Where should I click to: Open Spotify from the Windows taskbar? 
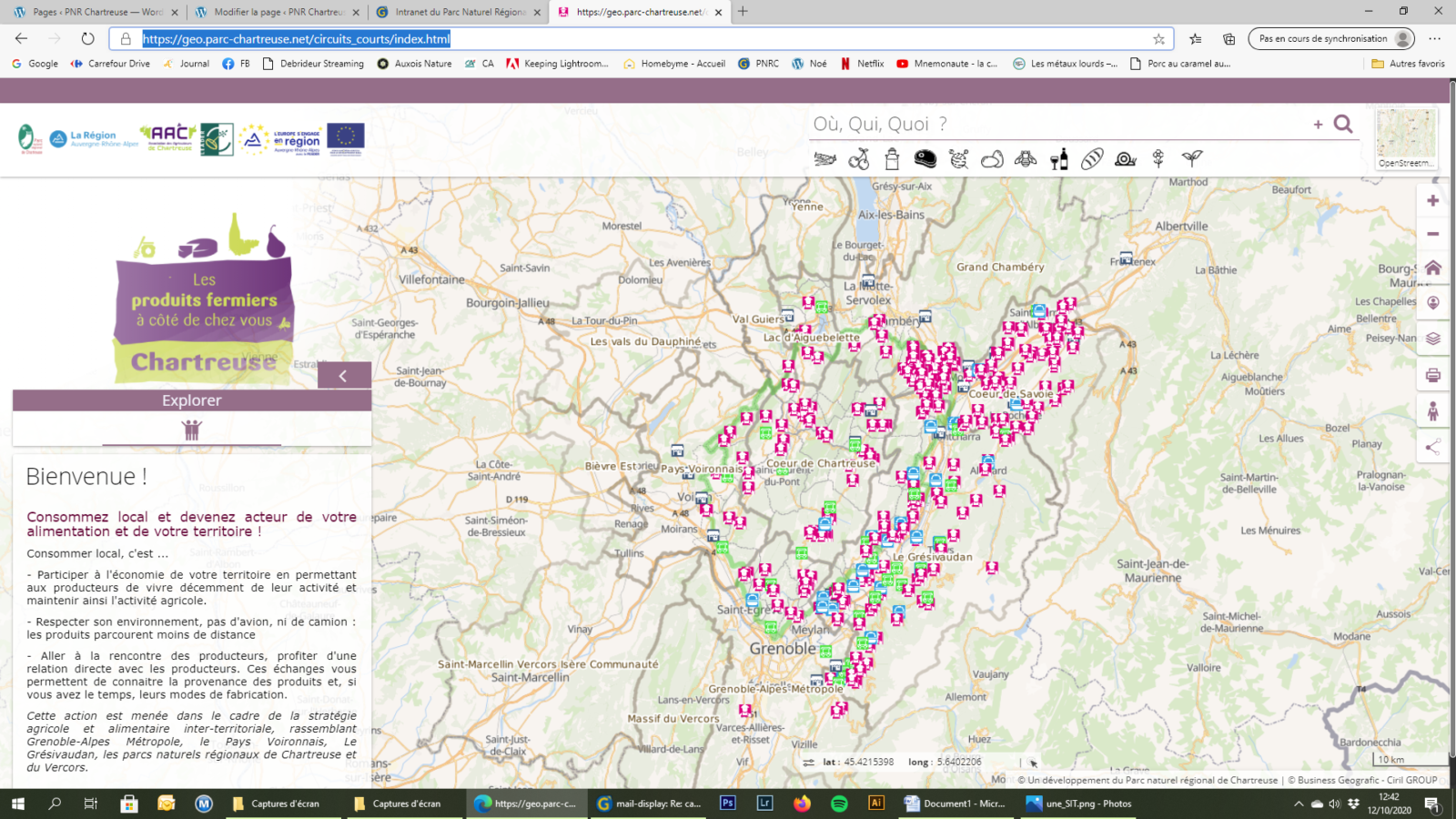click(x=839, y=804)
